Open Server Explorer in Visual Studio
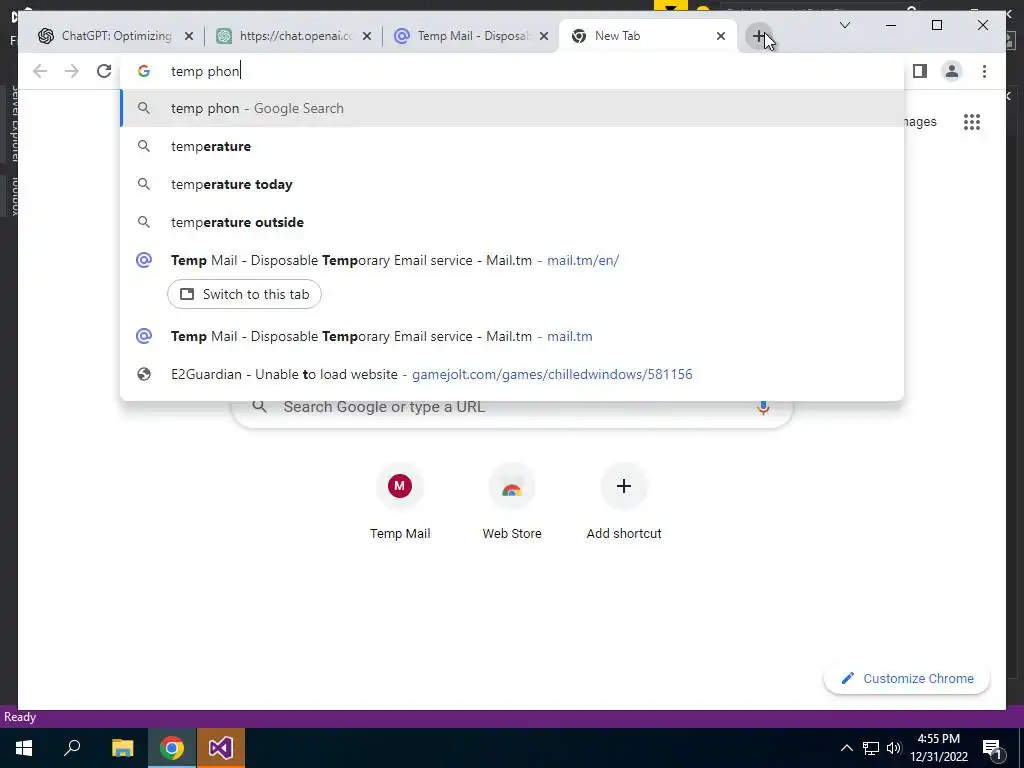 [x=13, y=123]
